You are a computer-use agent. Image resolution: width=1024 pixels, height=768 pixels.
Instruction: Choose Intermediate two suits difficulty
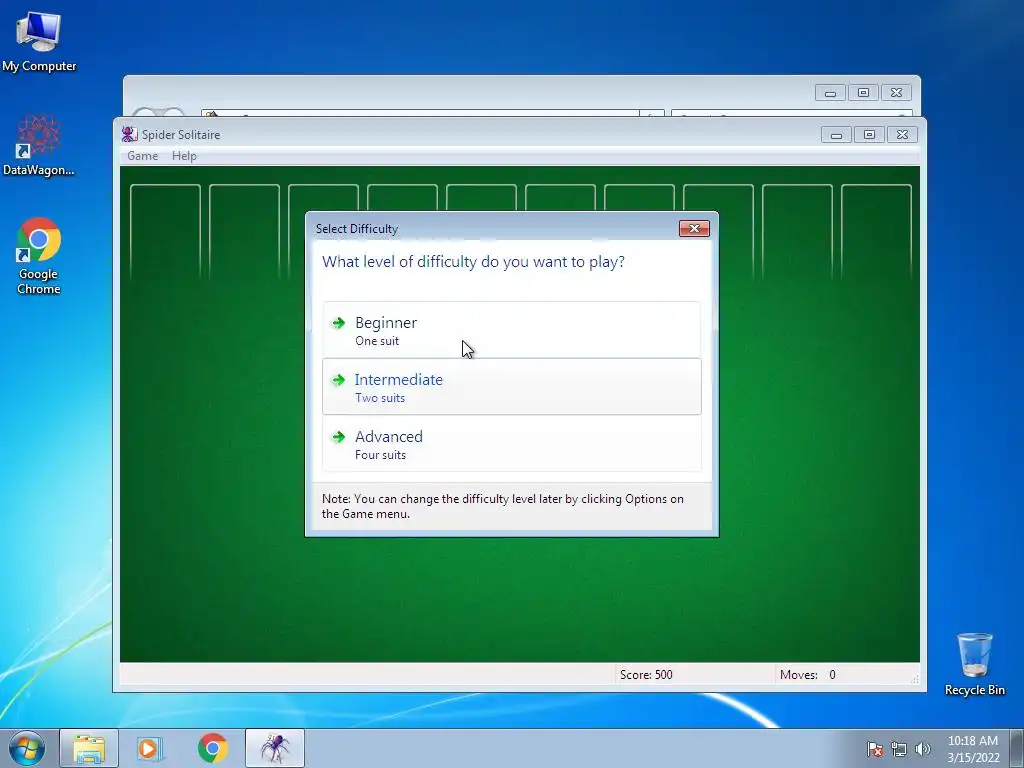511,387
